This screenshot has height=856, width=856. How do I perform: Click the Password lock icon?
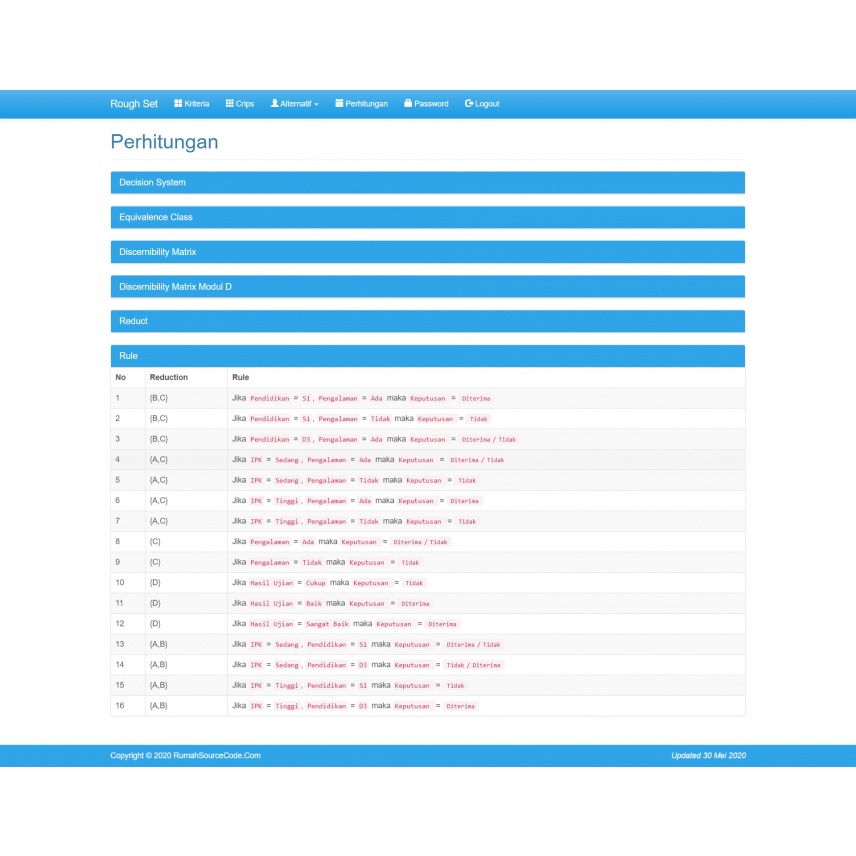pyautogui.click(x=408, y=103)
